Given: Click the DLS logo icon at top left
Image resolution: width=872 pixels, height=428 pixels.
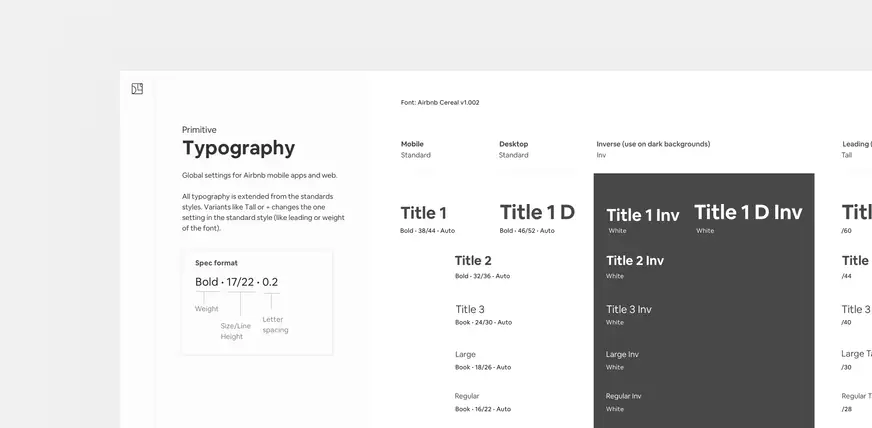Looking at the screenshot, I should (137, 89).
